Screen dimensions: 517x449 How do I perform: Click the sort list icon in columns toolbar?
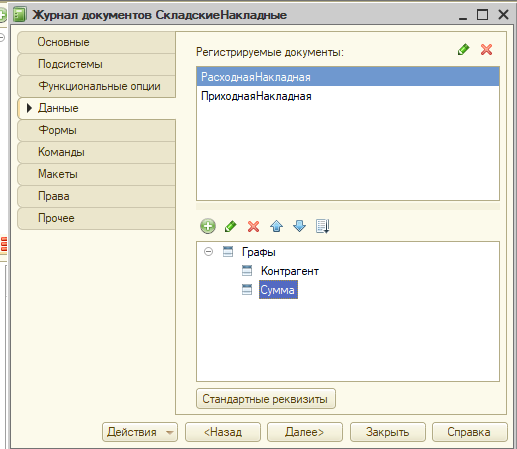click(x=322, y=226)
